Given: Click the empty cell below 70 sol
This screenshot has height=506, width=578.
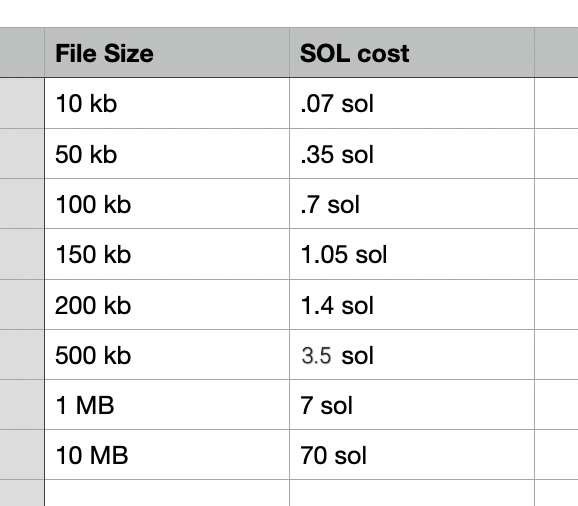Looking at the screenshot, I should pos(412,493).
